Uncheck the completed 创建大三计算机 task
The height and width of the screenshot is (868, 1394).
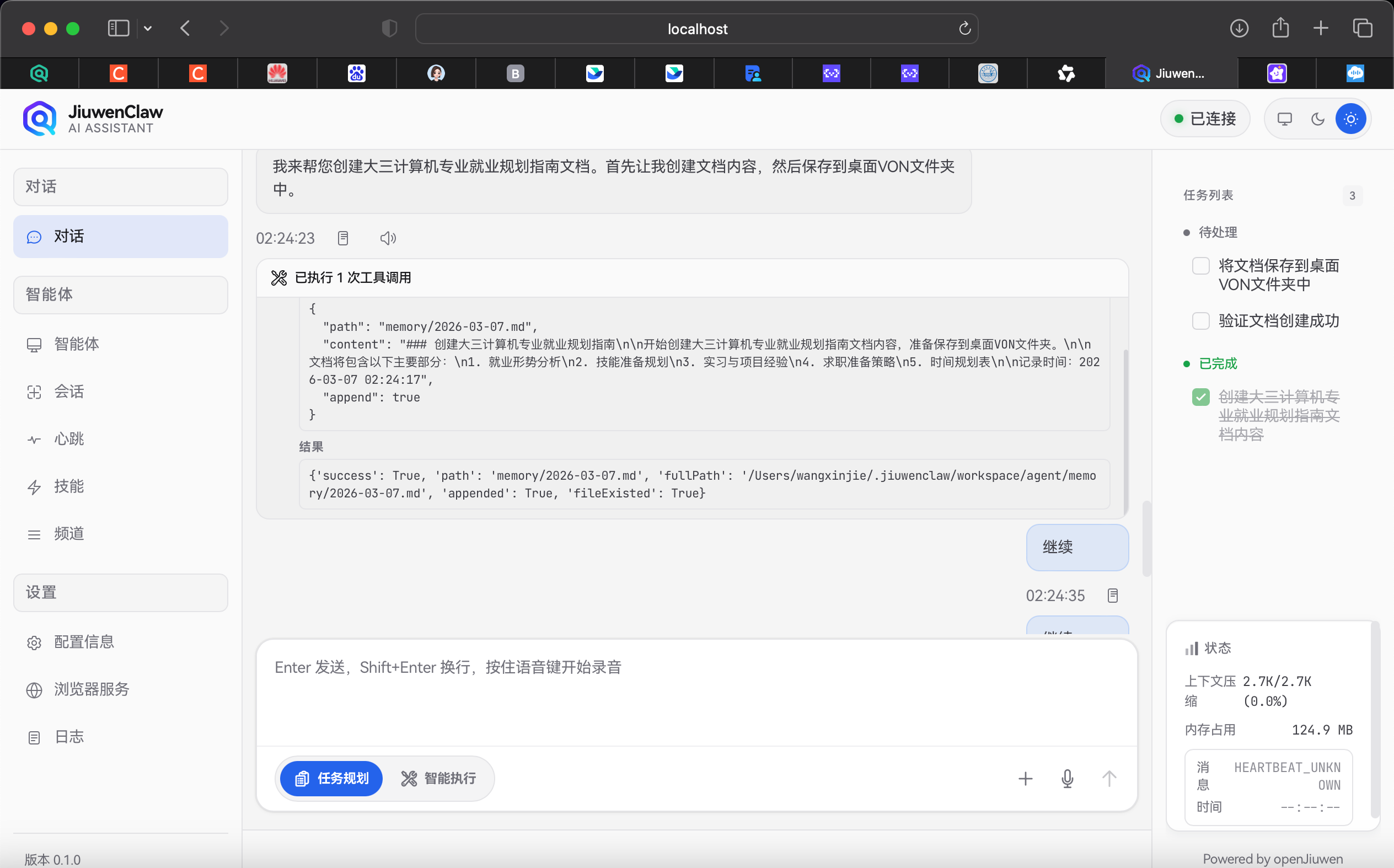pyautogui.click(x=1200, y=396)
